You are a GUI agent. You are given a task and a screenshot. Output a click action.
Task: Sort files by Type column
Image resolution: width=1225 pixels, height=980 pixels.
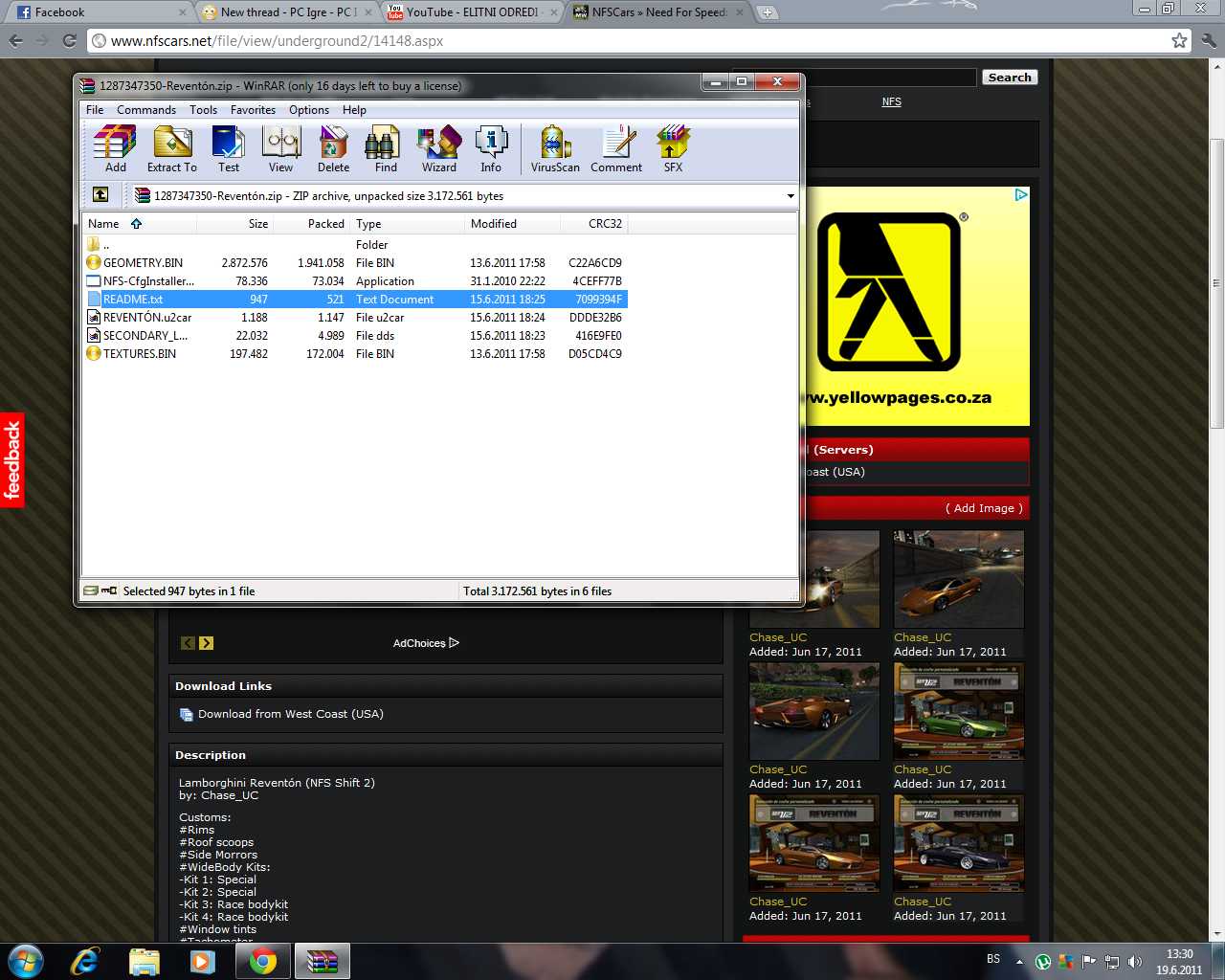click(407, 224)
